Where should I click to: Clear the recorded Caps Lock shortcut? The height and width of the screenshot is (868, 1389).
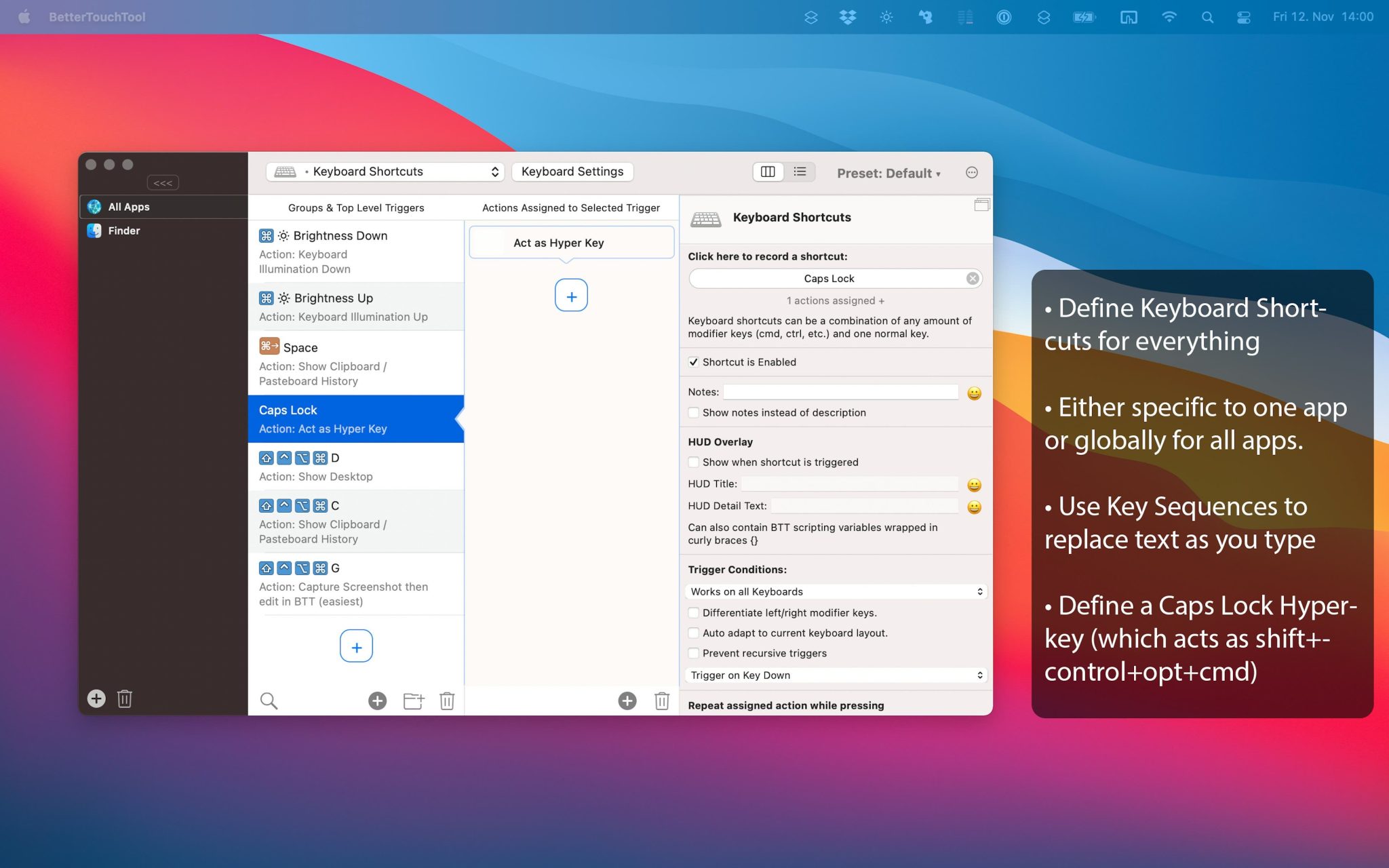973,278
